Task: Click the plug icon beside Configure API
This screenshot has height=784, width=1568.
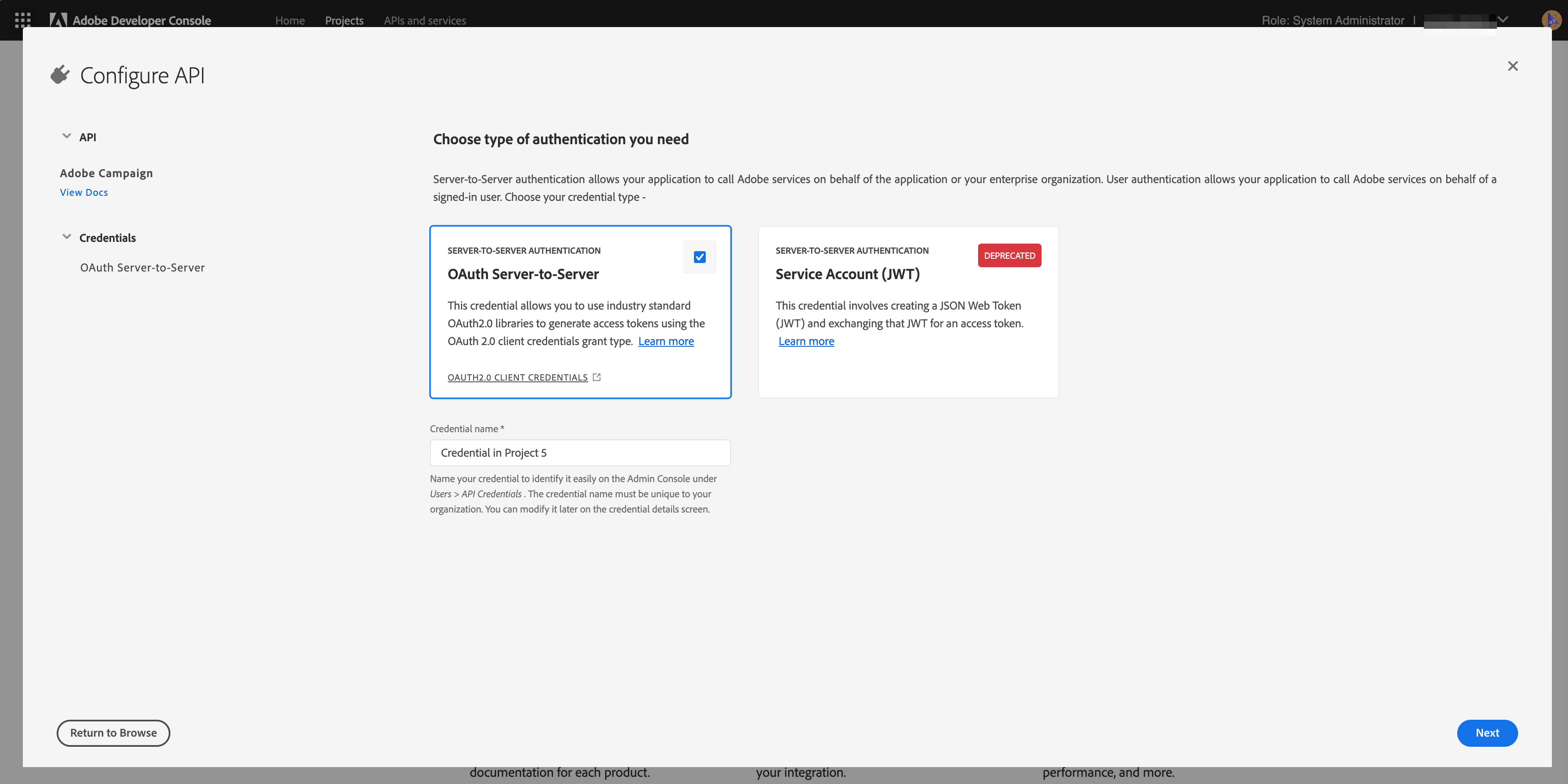Action: click(x=60, y=75)
